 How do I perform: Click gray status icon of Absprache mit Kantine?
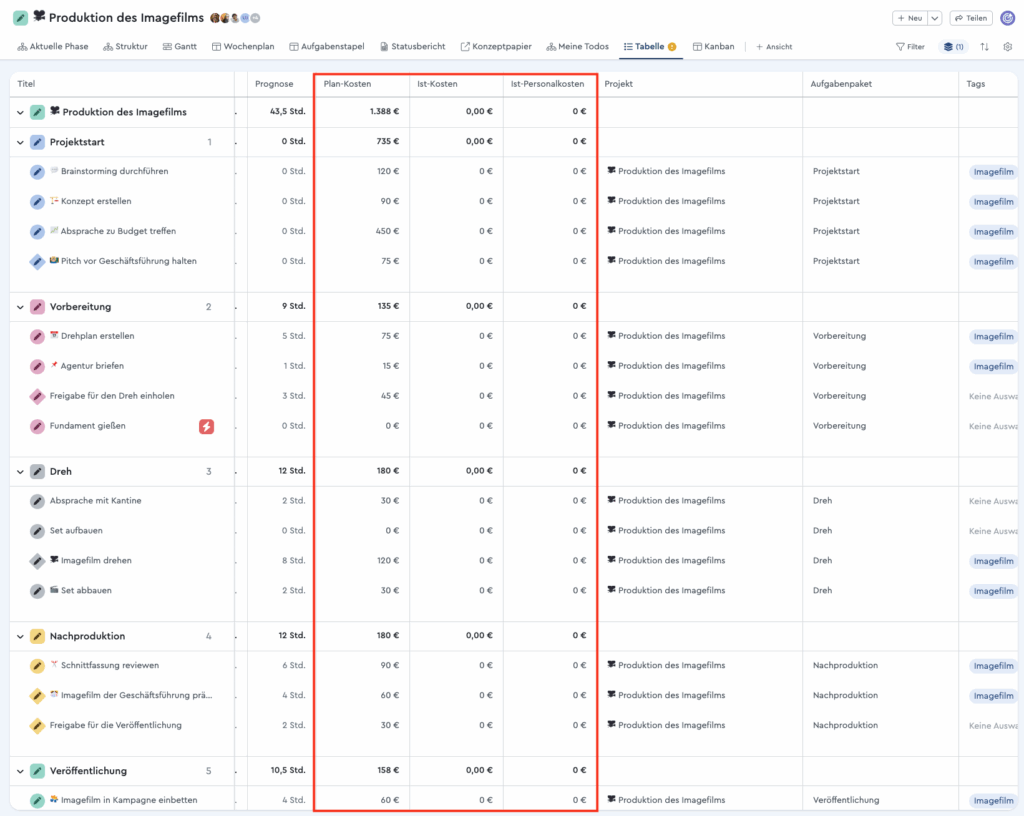[x=37, y=501]
